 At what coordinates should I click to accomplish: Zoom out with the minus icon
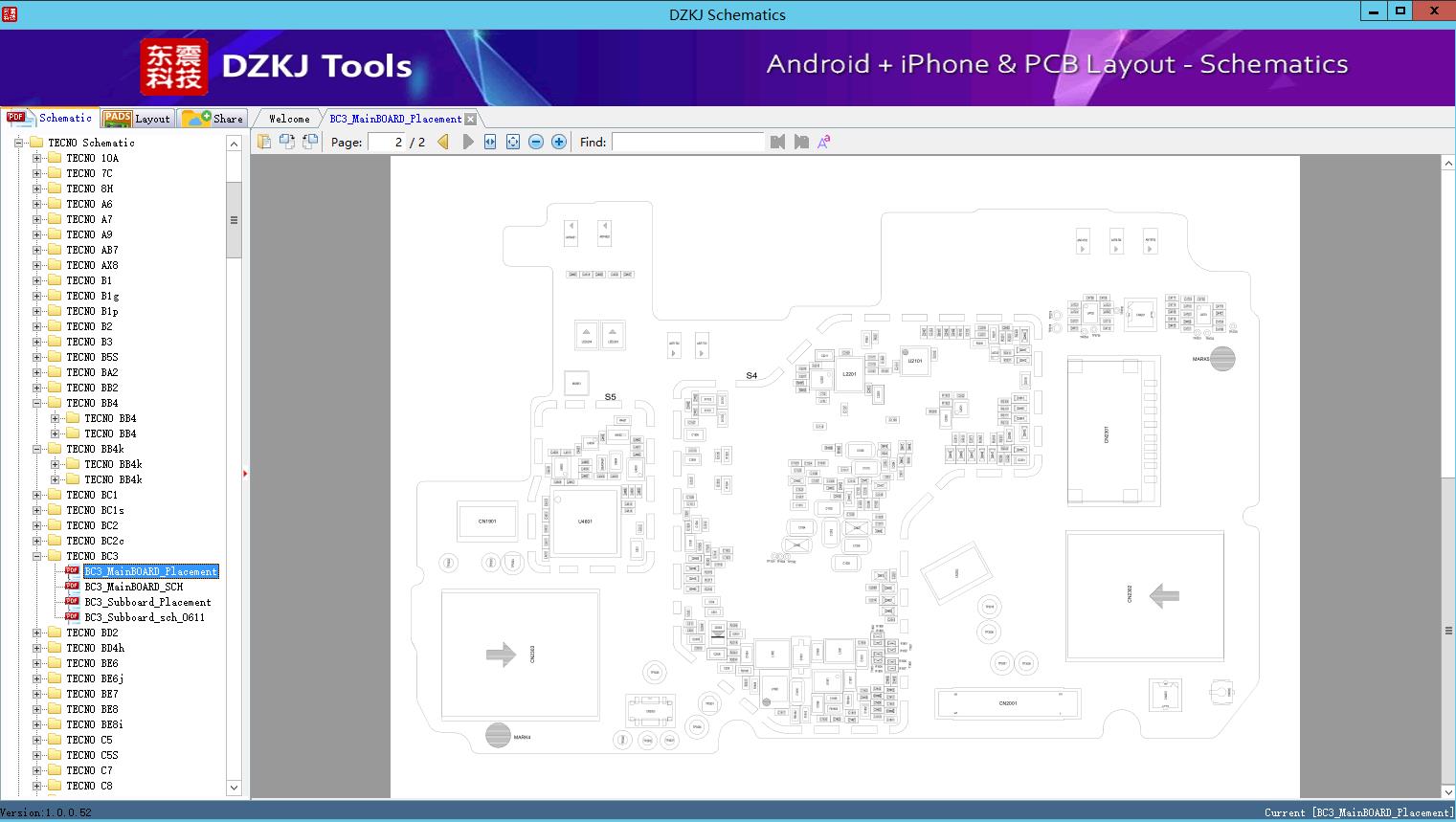pyautogui.click(x=536, y=142)
